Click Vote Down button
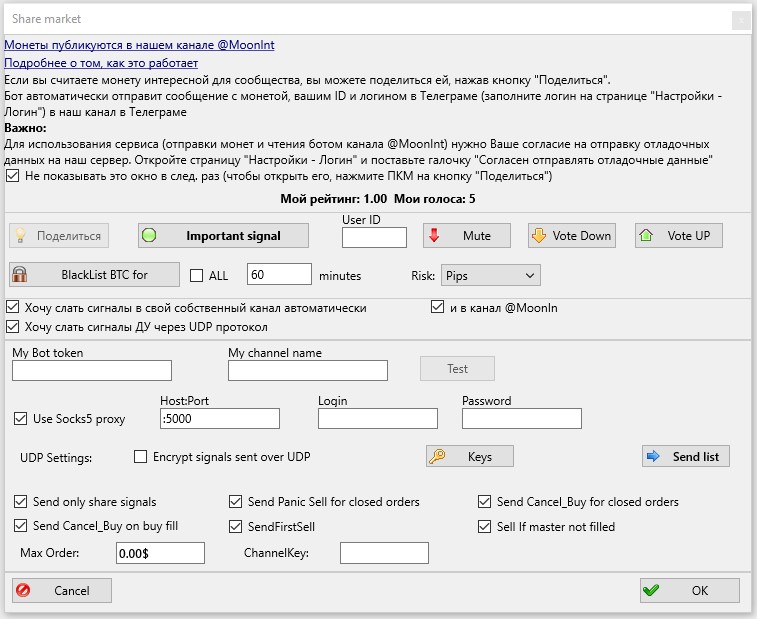Viewport: 757px width, 619px height. 571,236
